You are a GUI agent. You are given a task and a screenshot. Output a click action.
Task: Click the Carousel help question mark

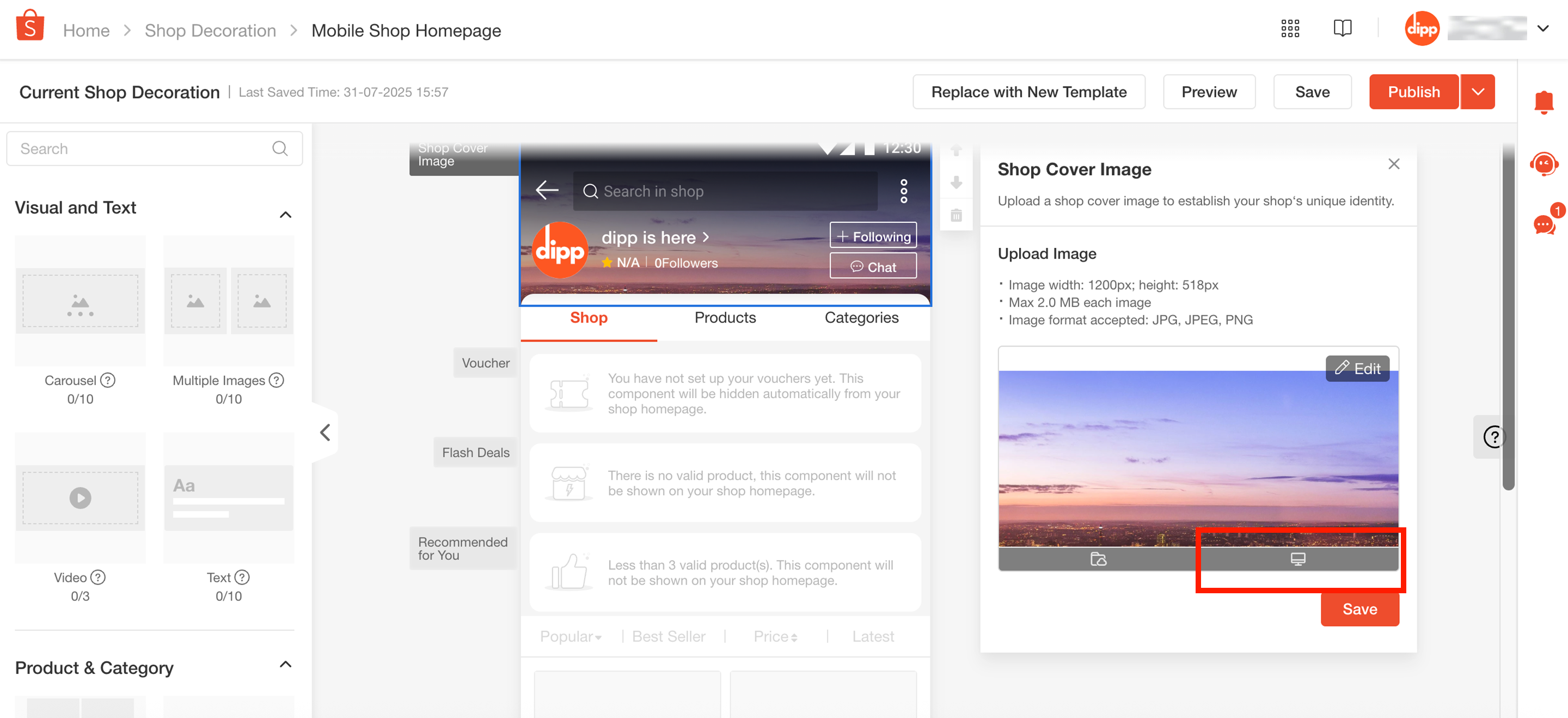pos(108,380)
